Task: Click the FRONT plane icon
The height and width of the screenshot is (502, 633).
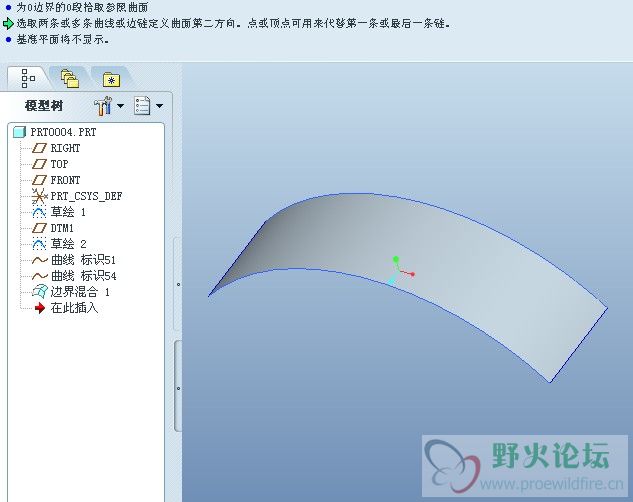Action: [39, 180]
